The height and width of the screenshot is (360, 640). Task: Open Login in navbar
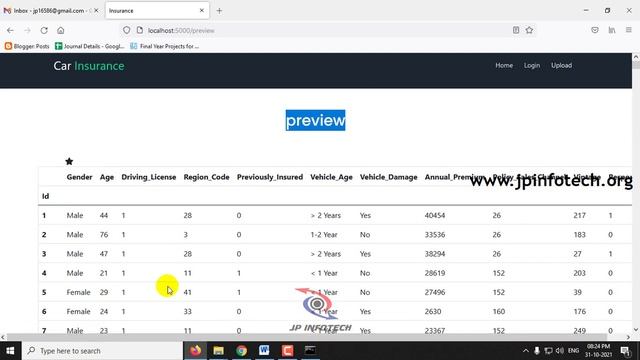(x=532, y=65)
